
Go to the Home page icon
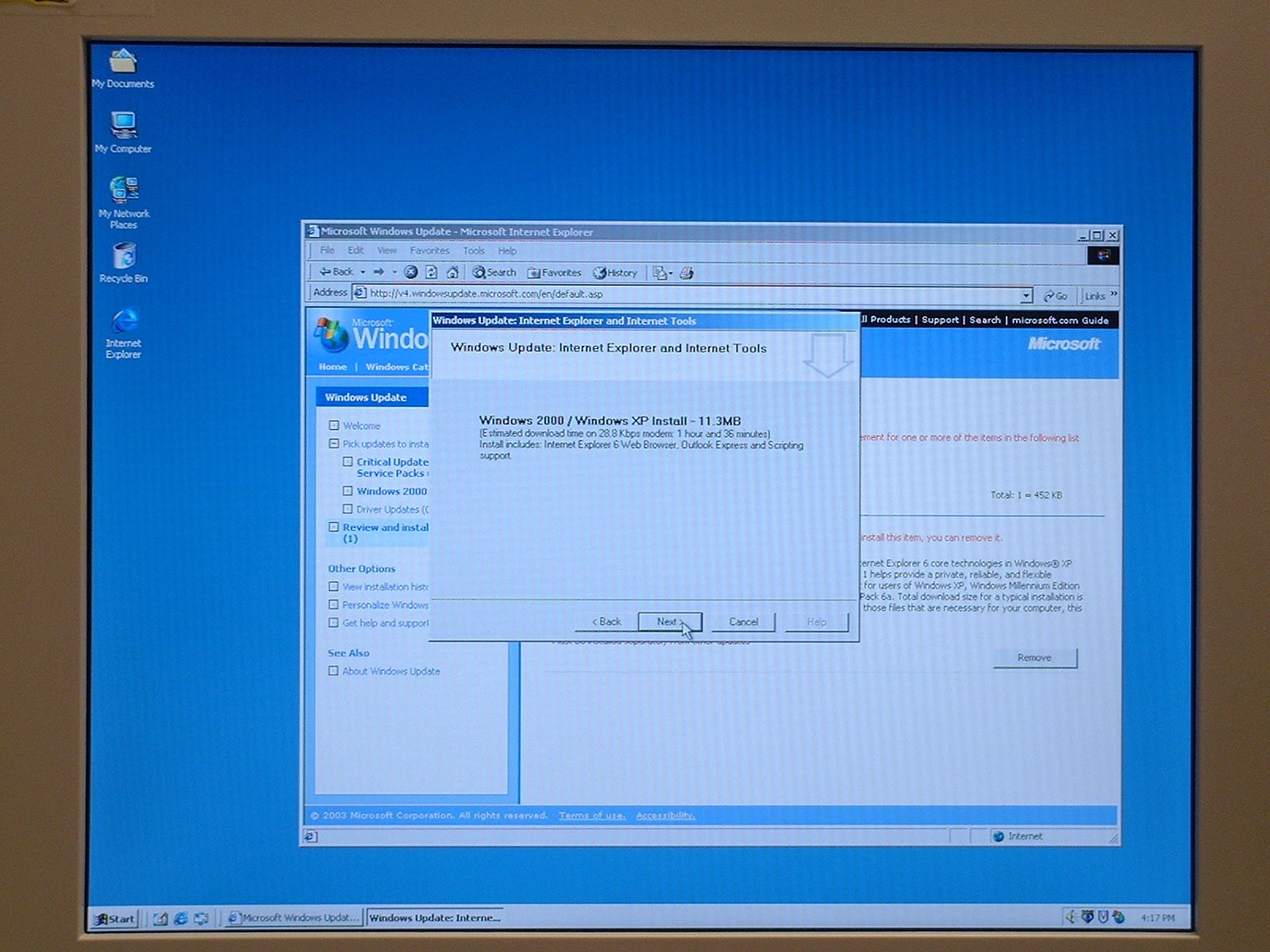[x=452, y=272]
